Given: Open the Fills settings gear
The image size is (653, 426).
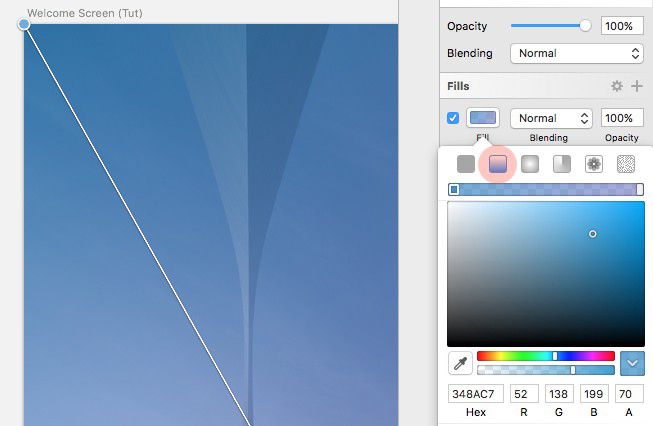Looking at the screenshot, I should click(x=617, y=87).
